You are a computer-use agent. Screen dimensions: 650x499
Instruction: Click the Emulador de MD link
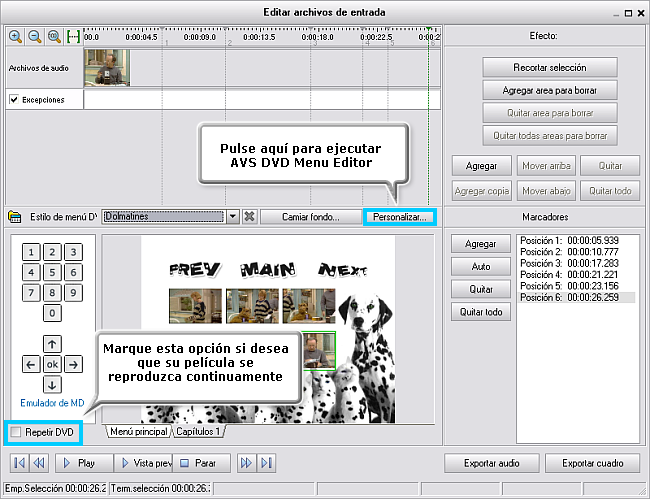tap(52, 402)
